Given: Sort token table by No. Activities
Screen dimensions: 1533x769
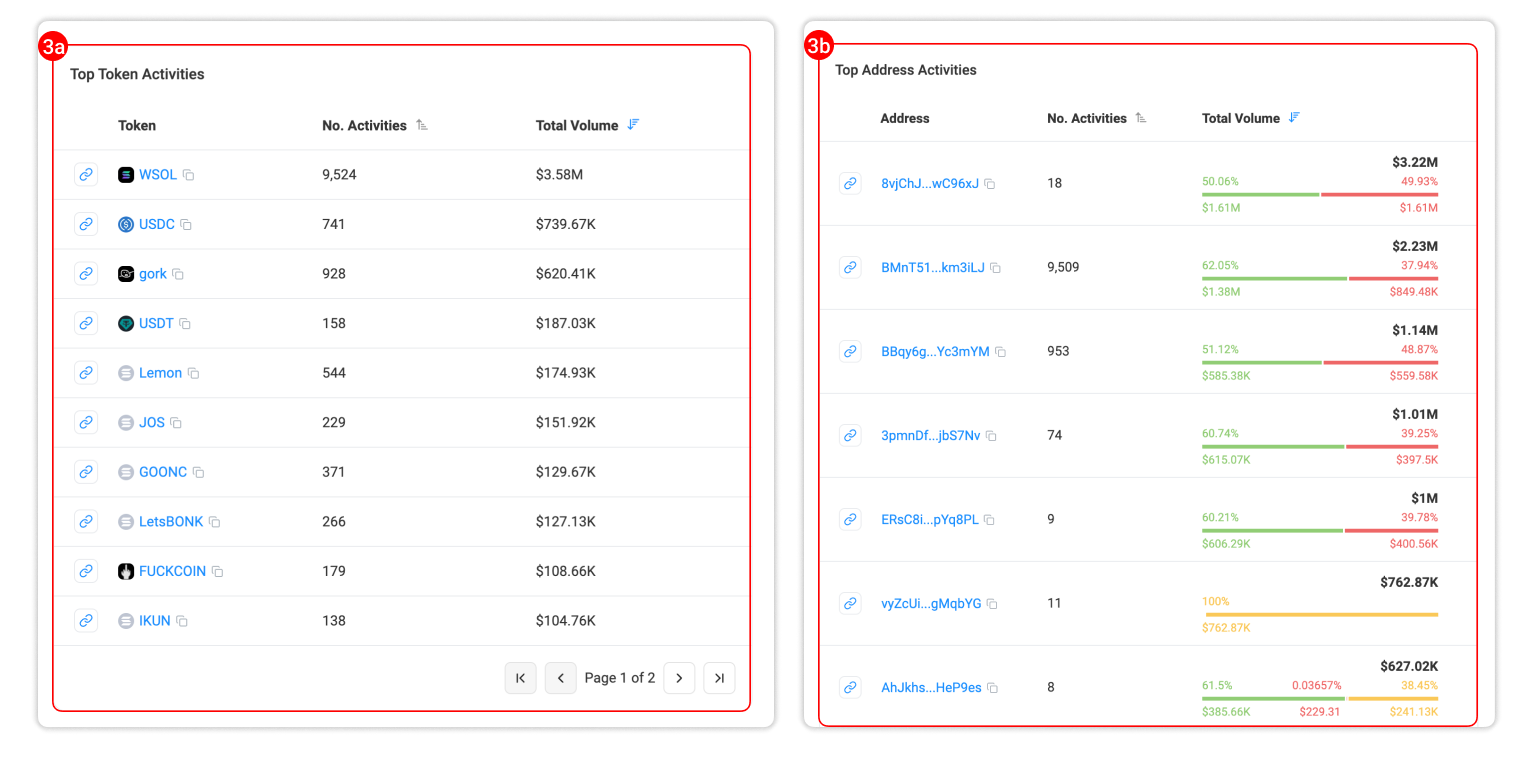Looking at the screenshot, I should coord(421,126).
